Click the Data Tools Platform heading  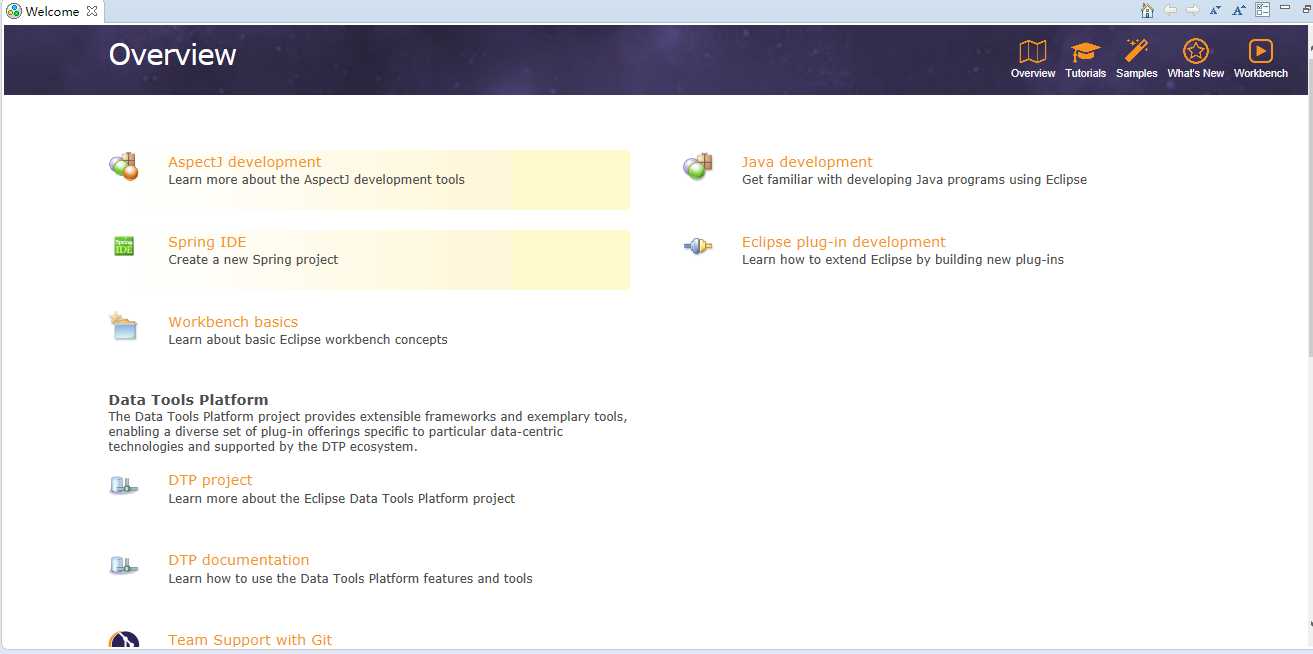pos(188,400)
